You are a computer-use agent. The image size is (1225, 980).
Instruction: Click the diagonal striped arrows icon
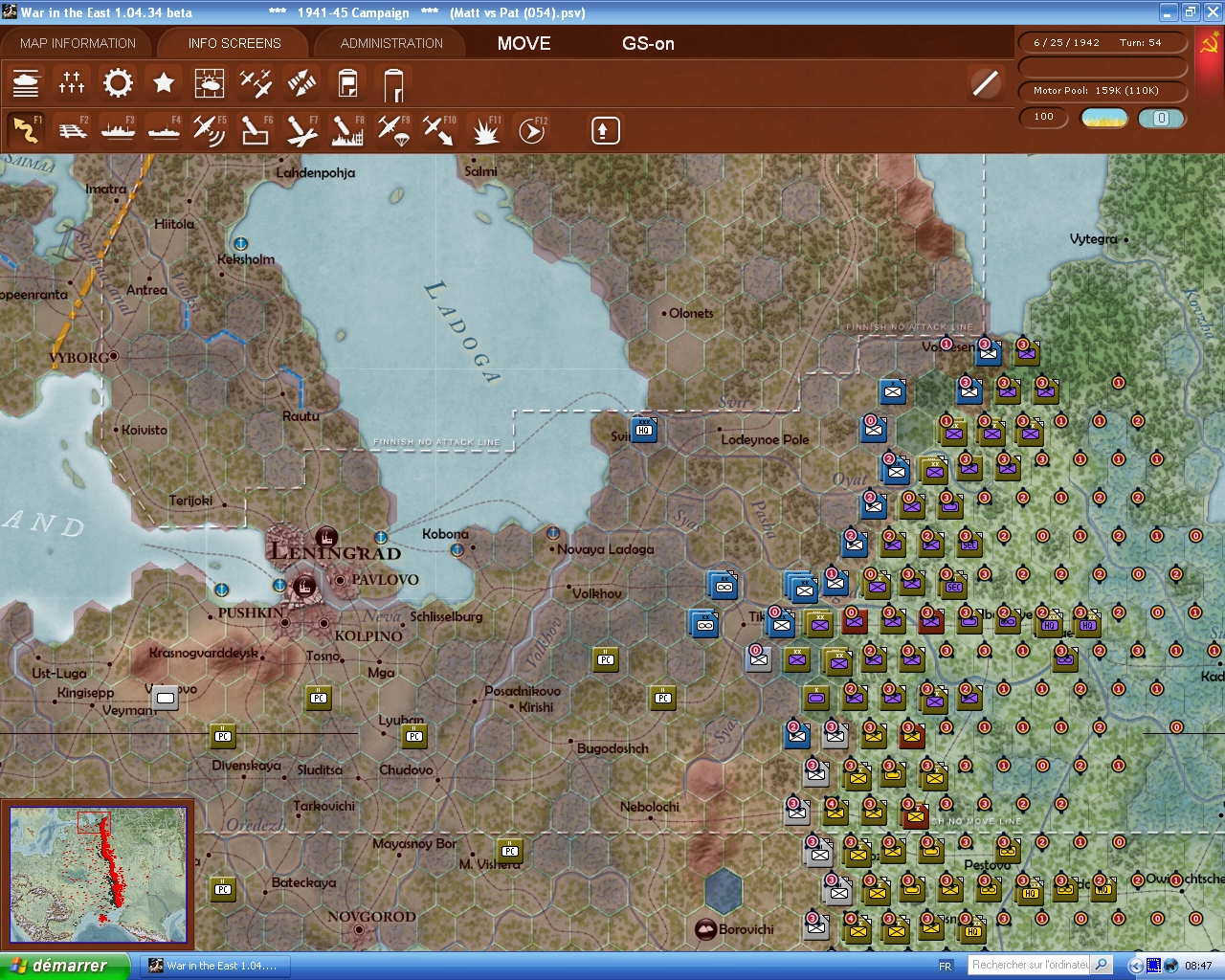[x=301, y=83]
